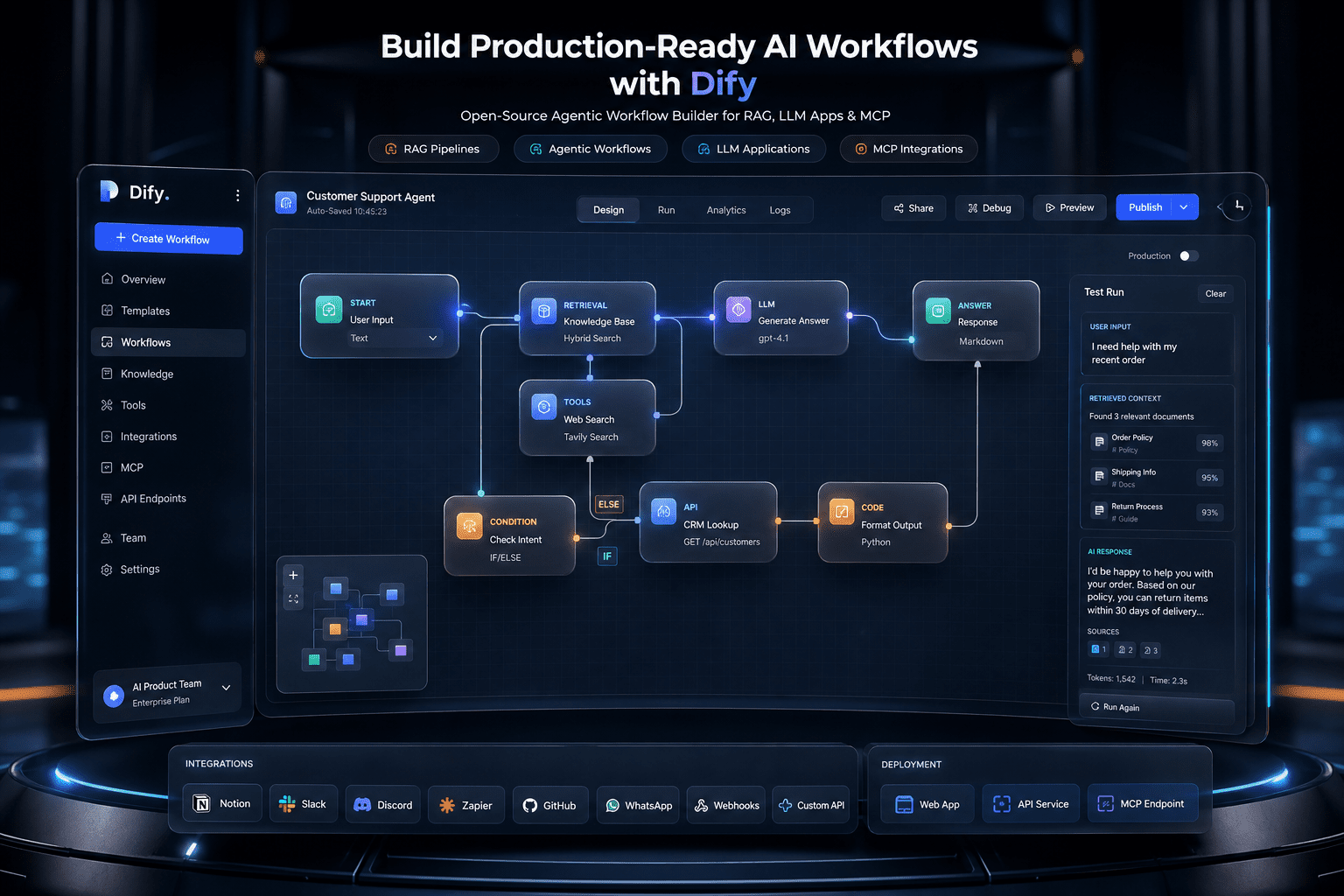This screenshot has width=1344, height=896.
Task: Click the Notion integration icon
Action: point(201,803)
